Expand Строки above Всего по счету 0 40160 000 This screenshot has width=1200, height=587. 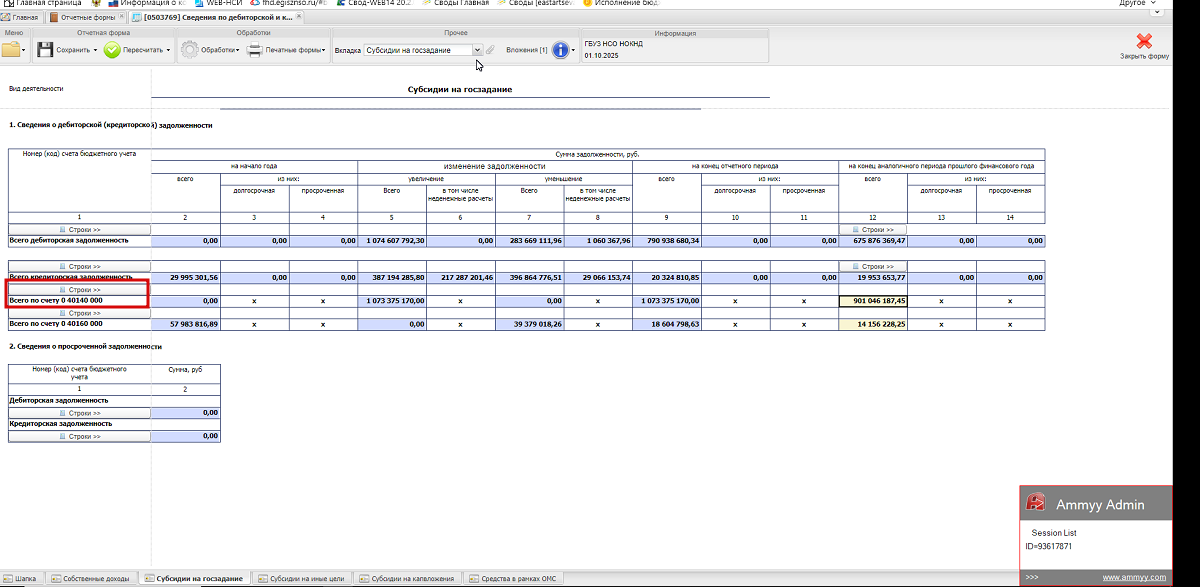(79, 313)
